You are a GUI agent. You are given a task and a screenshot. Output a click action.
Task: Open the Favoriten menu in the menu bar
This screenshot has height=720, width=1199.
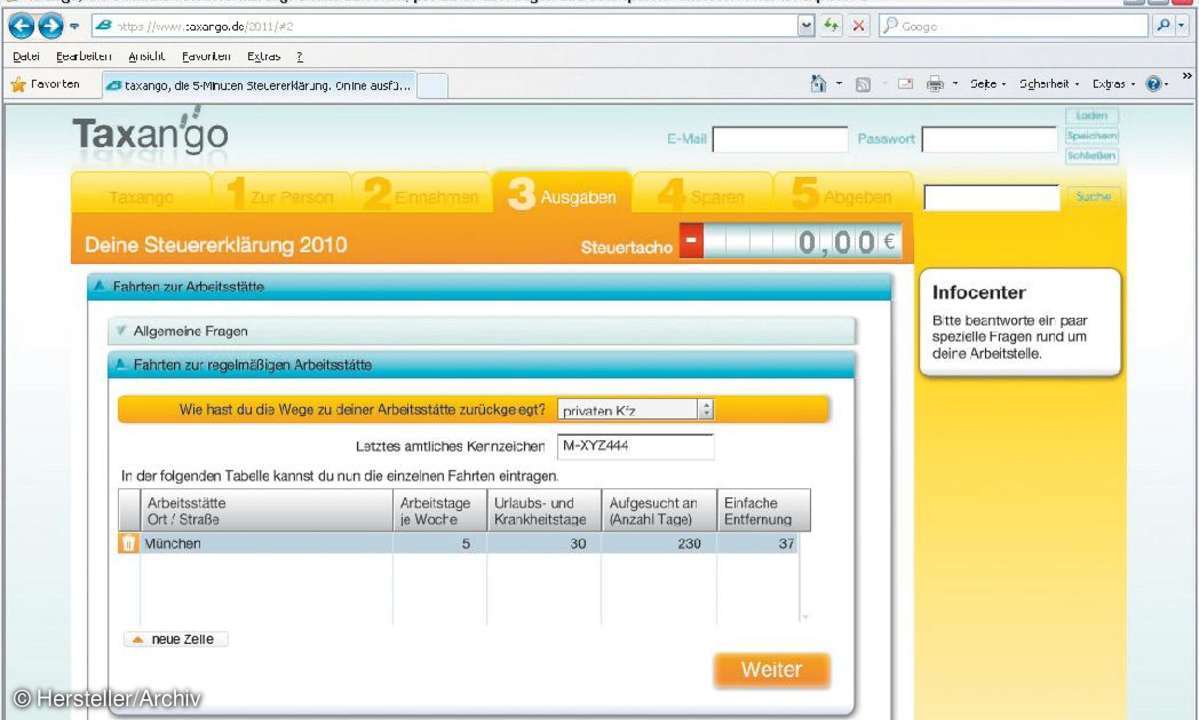pyautogui.click(x=206, y=57)
